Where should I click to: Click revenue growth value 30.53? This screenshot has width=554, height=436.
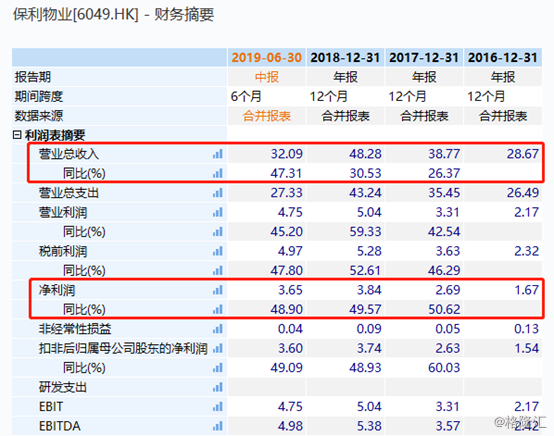click(365, 173)
